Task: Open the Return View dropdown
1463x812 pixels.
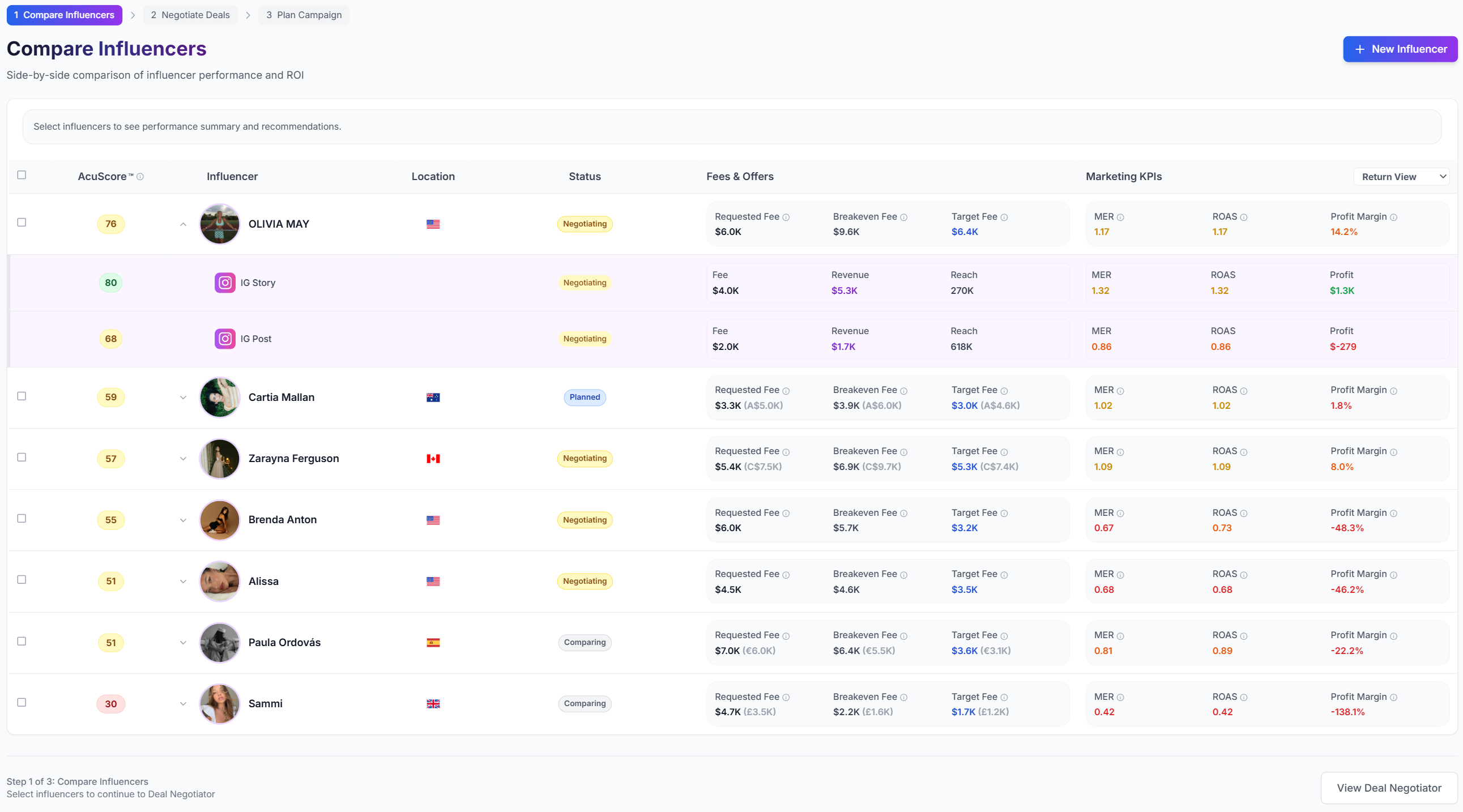Action: [1401, 177]
